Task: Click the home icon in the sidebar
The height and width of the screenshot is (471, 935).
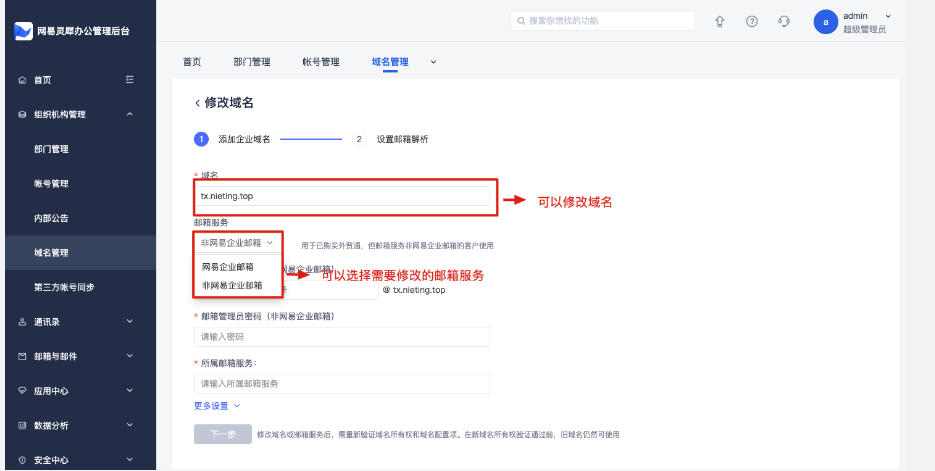Action: click(x=23, y=80)
